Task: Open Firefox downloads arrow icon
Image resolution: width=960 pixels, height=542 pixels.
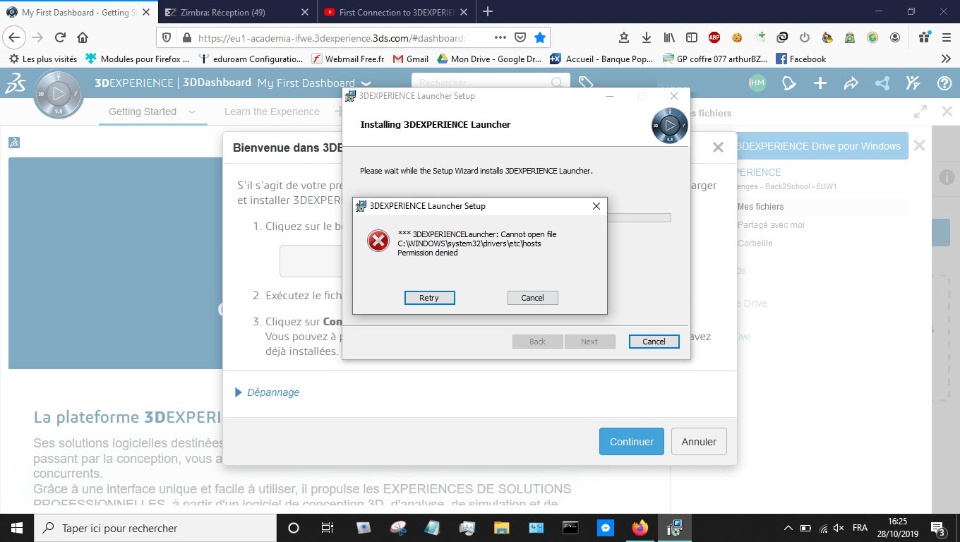Action: pos(646,37)
